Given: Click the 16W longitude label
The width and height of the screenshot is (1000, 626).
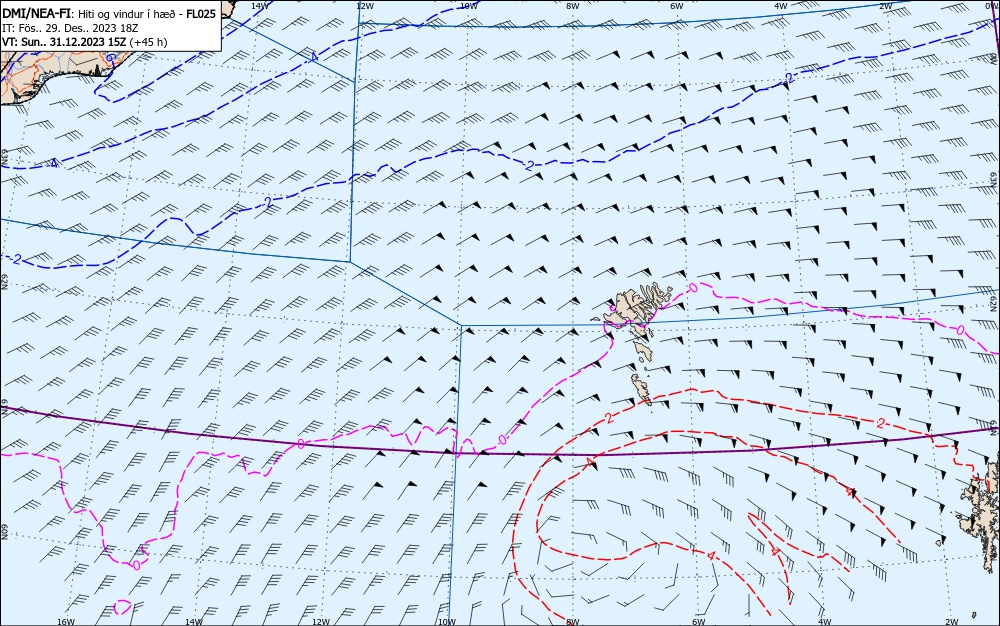Looking at the screenshot, I should [66, 622].
